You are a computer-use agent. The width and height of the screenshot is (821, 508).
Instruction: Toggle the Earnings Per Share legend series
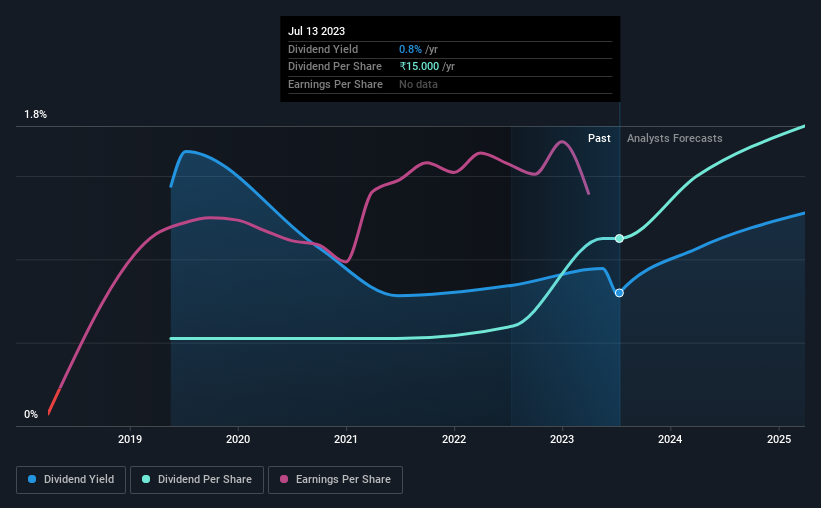[x=335, y=480]
